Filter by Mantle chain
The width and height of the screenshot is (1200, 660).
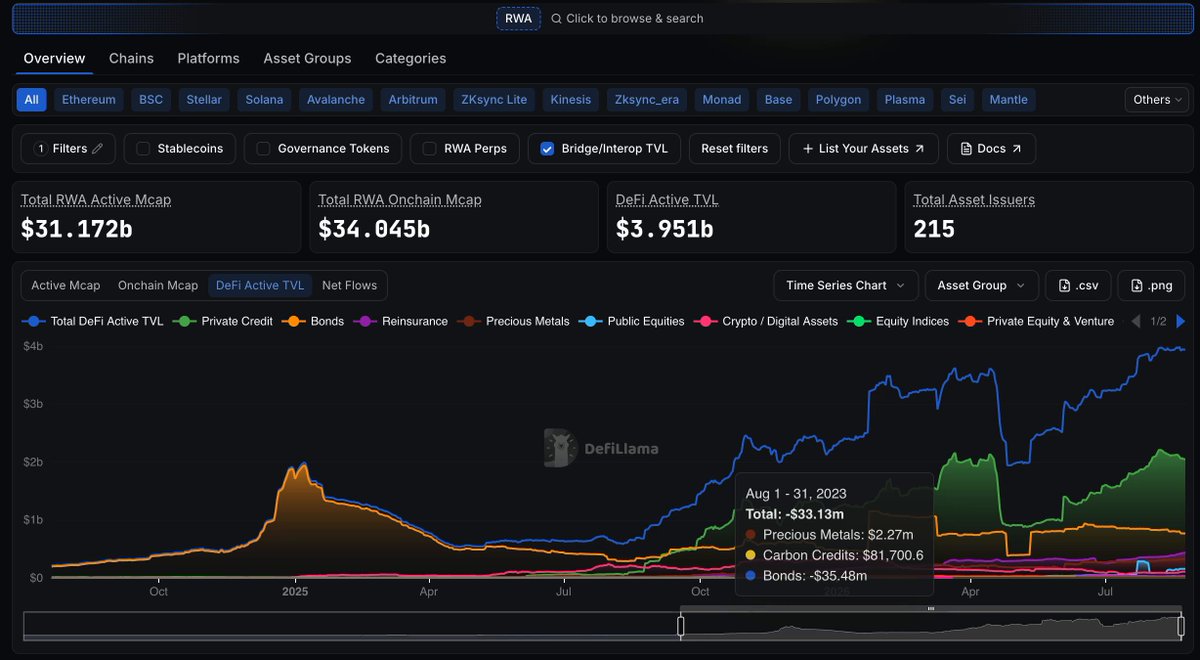(x=1008, y=99)
